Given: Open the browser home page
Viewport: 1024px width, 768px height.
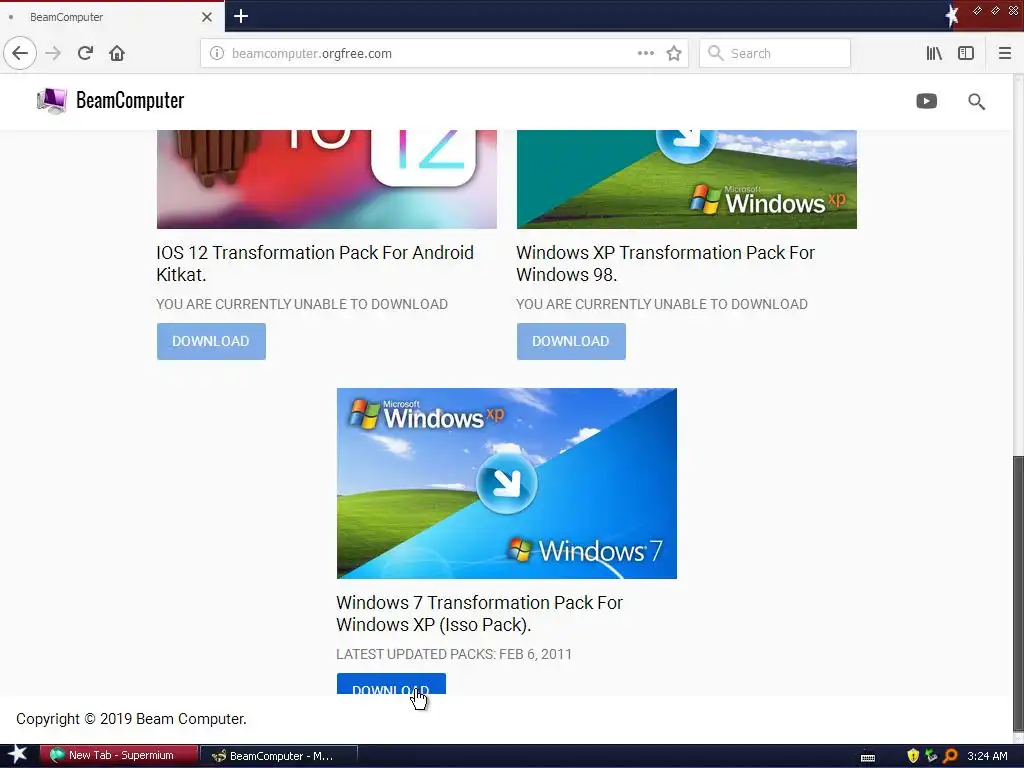Looking at the screenshot, I should (x=117, y=53).
